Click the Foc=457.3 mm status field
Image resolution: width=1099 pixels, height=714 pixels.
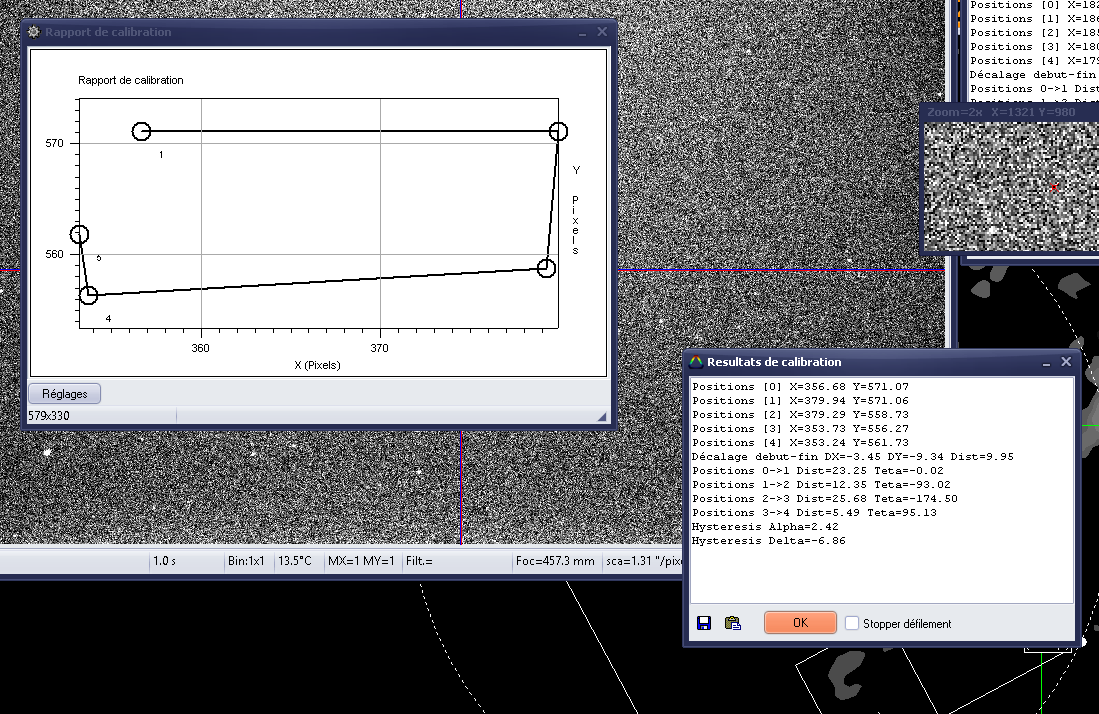pyautogui.click(x=557, y=562)
